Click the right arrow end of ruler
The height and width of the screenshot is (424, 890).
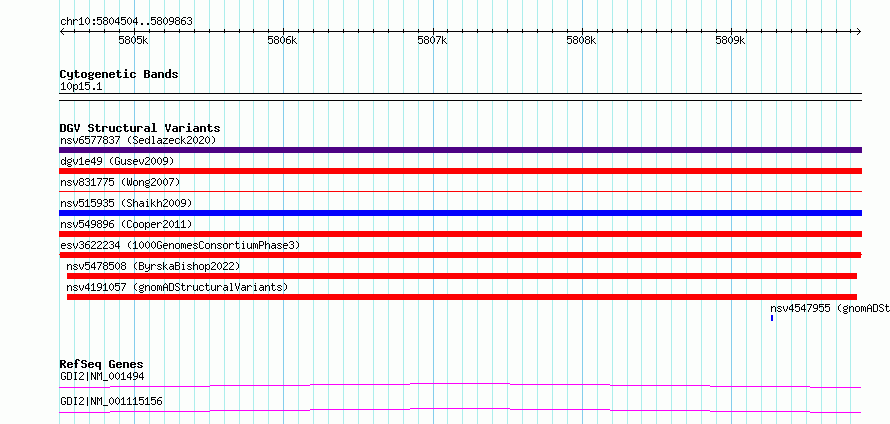(859, 32)
